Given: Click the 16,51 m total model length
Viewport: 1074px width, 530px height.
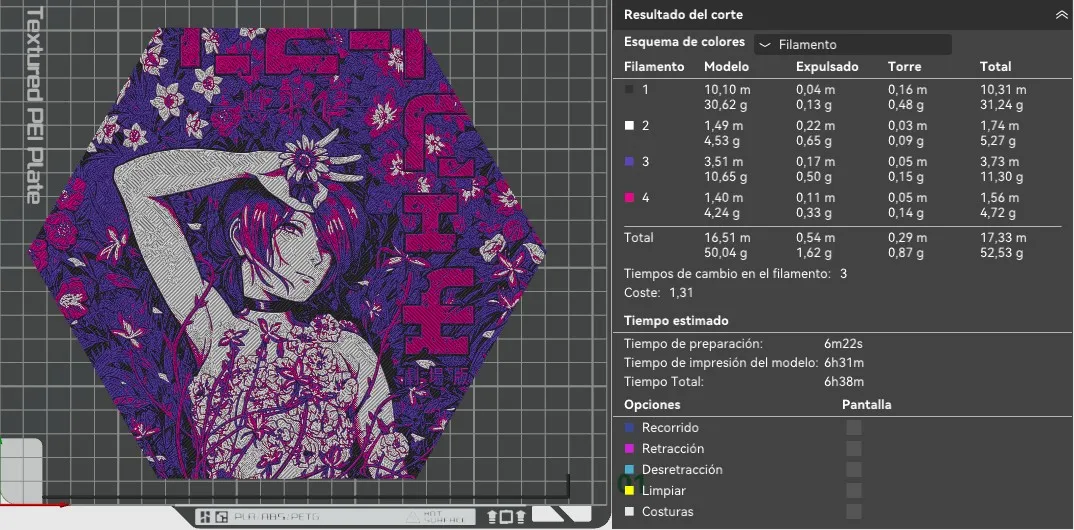Looking at the screenshot, I should (727, 238).
